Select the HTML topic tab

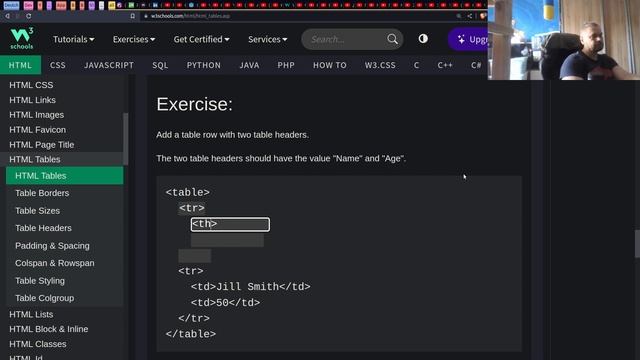(20, 65)
